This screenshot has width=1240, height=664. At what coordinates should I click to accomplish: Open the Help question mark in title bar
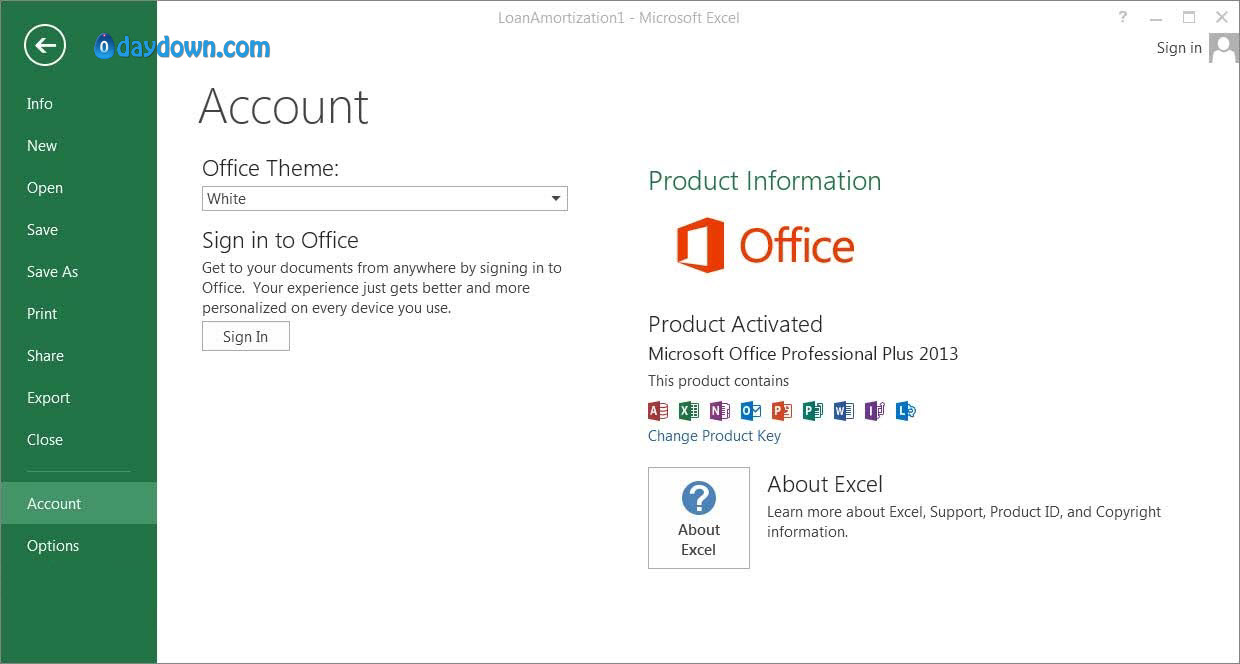coord(1123,17)
